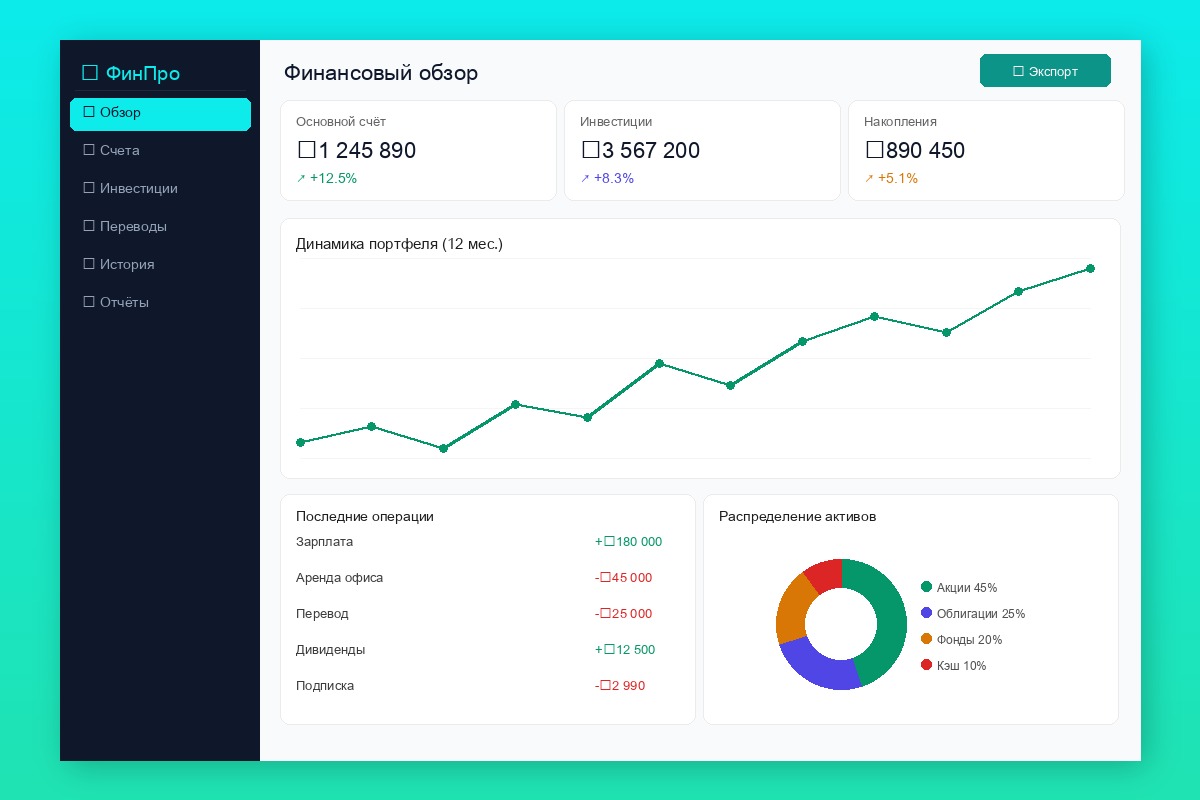Select the Подписка transaction entry
This screenshot has height=800, width=1200.
click(x=488, y=686)
